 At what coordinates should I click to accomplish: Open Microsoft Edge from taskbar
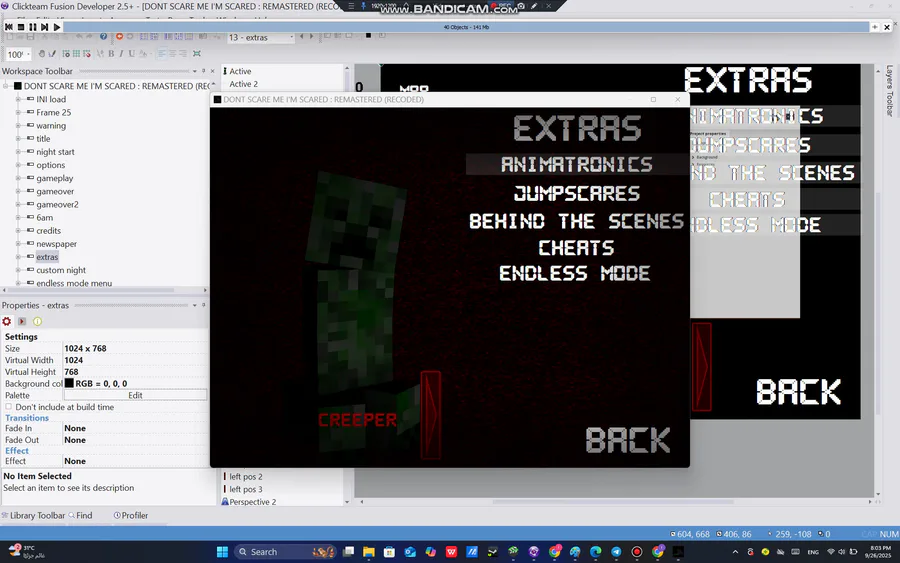pyautogui.click(x=595, y=552)
